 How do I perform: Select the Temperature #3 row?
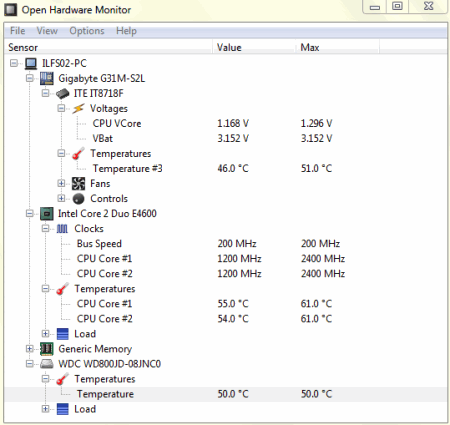click(226, 168)
